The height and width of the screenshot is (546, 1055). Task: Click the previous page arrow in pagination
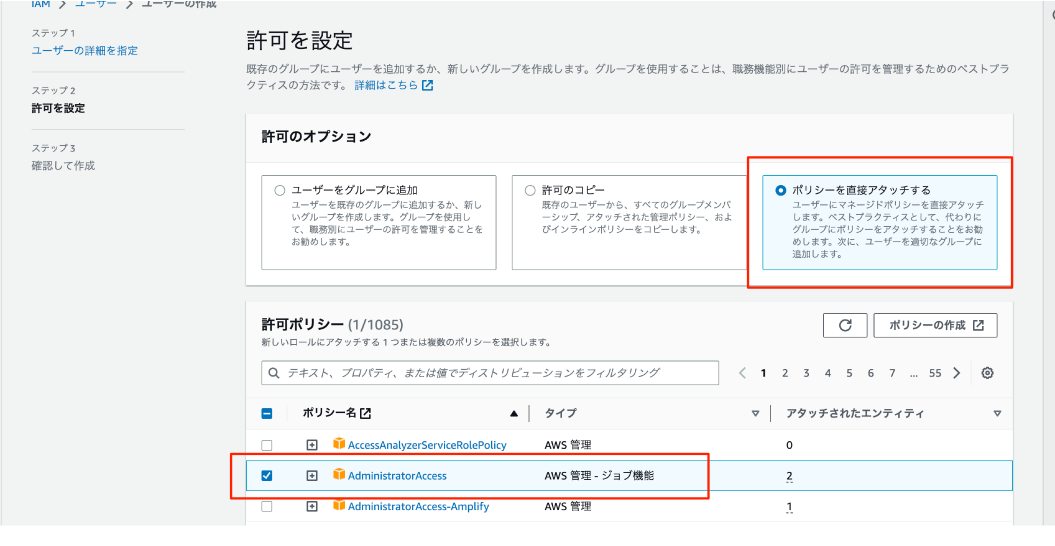742,373
